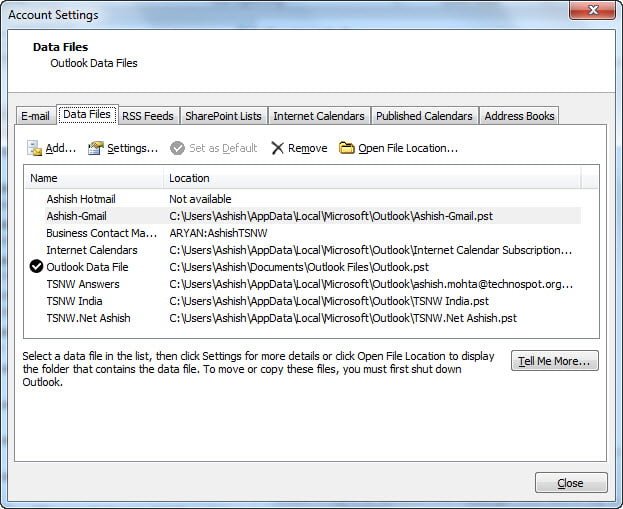Click the Settings... toolbar label
This screenshot has width=623, height=509.
pos(133,148)
